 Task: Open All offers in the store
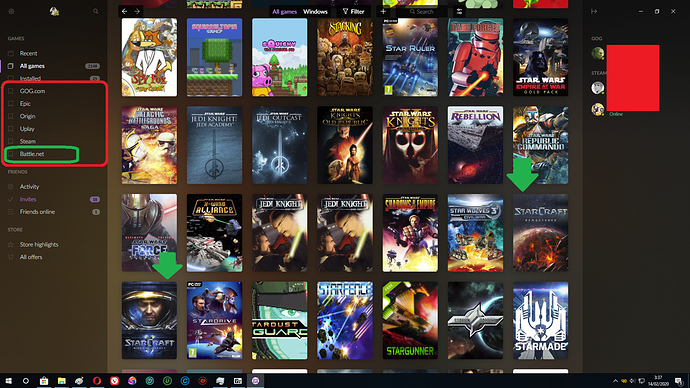coord(31,257)
